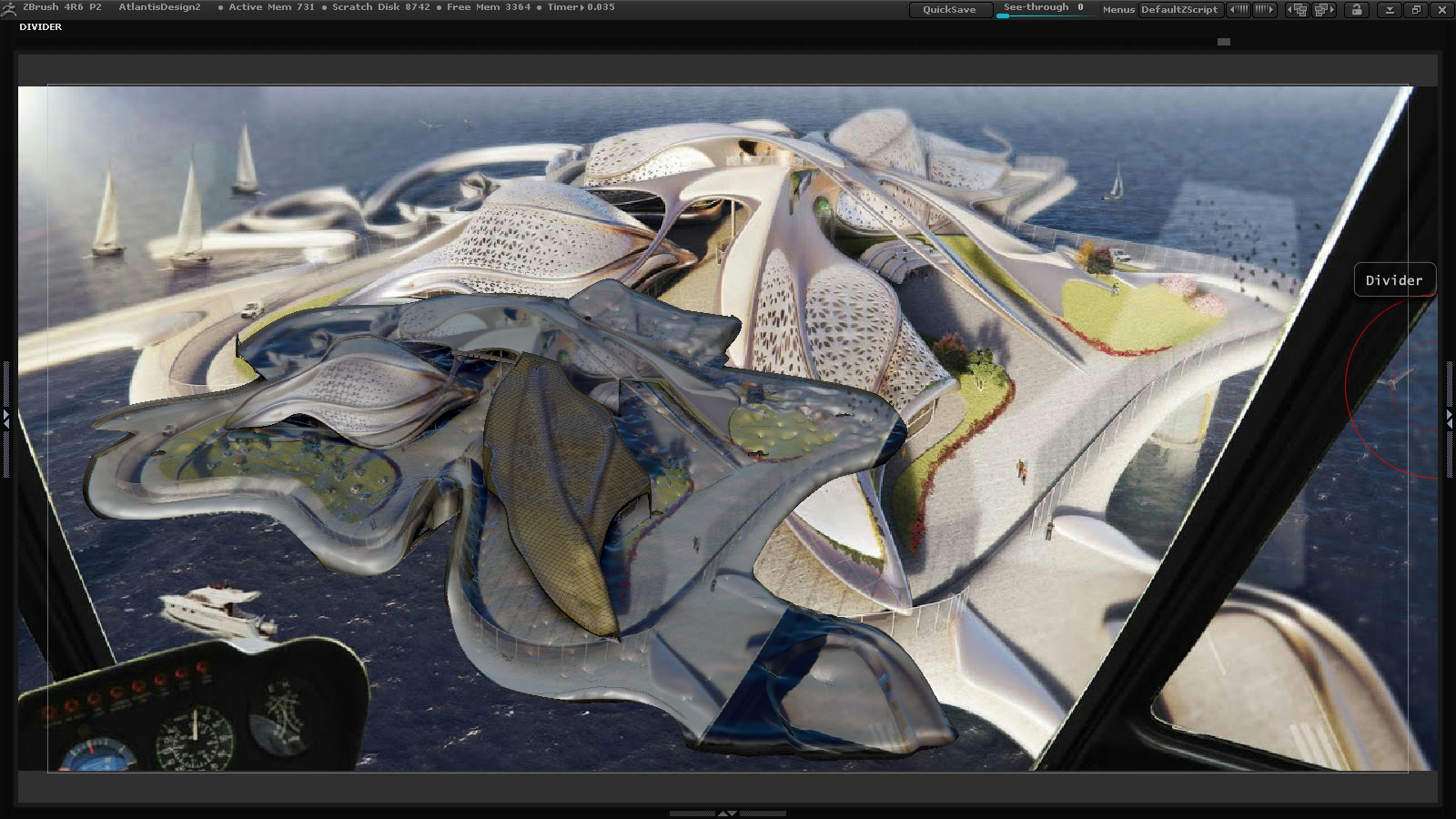Toggle the Menus button
The height and width of the screenshot is (819, 1456).
tap(1117, 9)
